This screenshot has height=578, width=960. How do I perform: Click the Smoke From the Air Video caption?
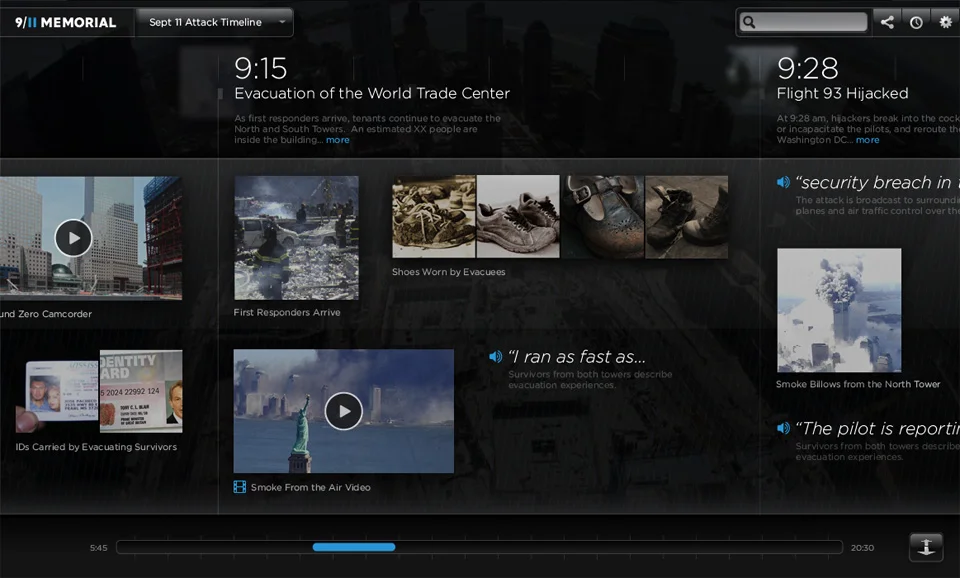(310, 487)
